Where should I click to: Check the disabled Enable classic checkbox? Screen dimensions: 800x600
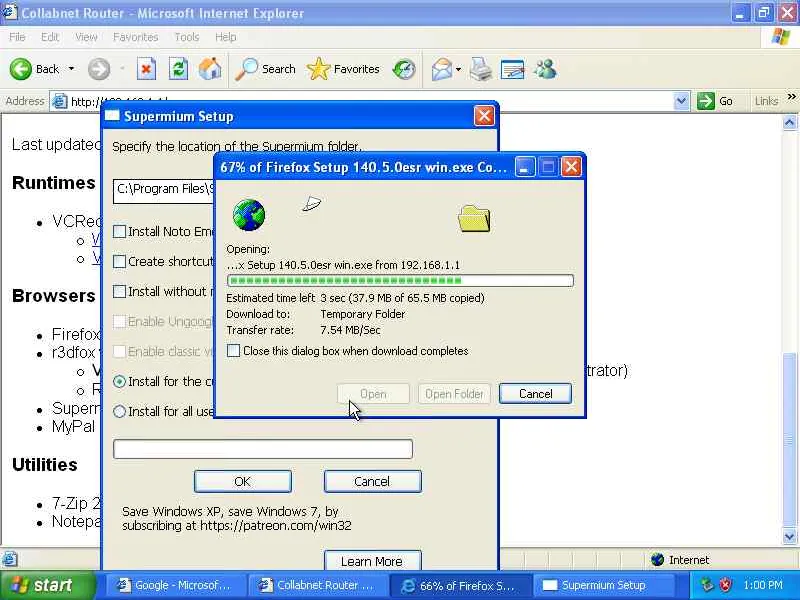pyautogui.click(x=119, y=352)
